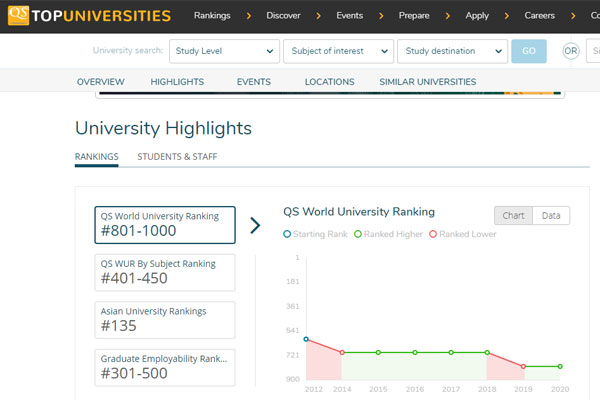Click the chevron after Apply
The width and height of the screenshot is (600, 400).
click(507, 16)
